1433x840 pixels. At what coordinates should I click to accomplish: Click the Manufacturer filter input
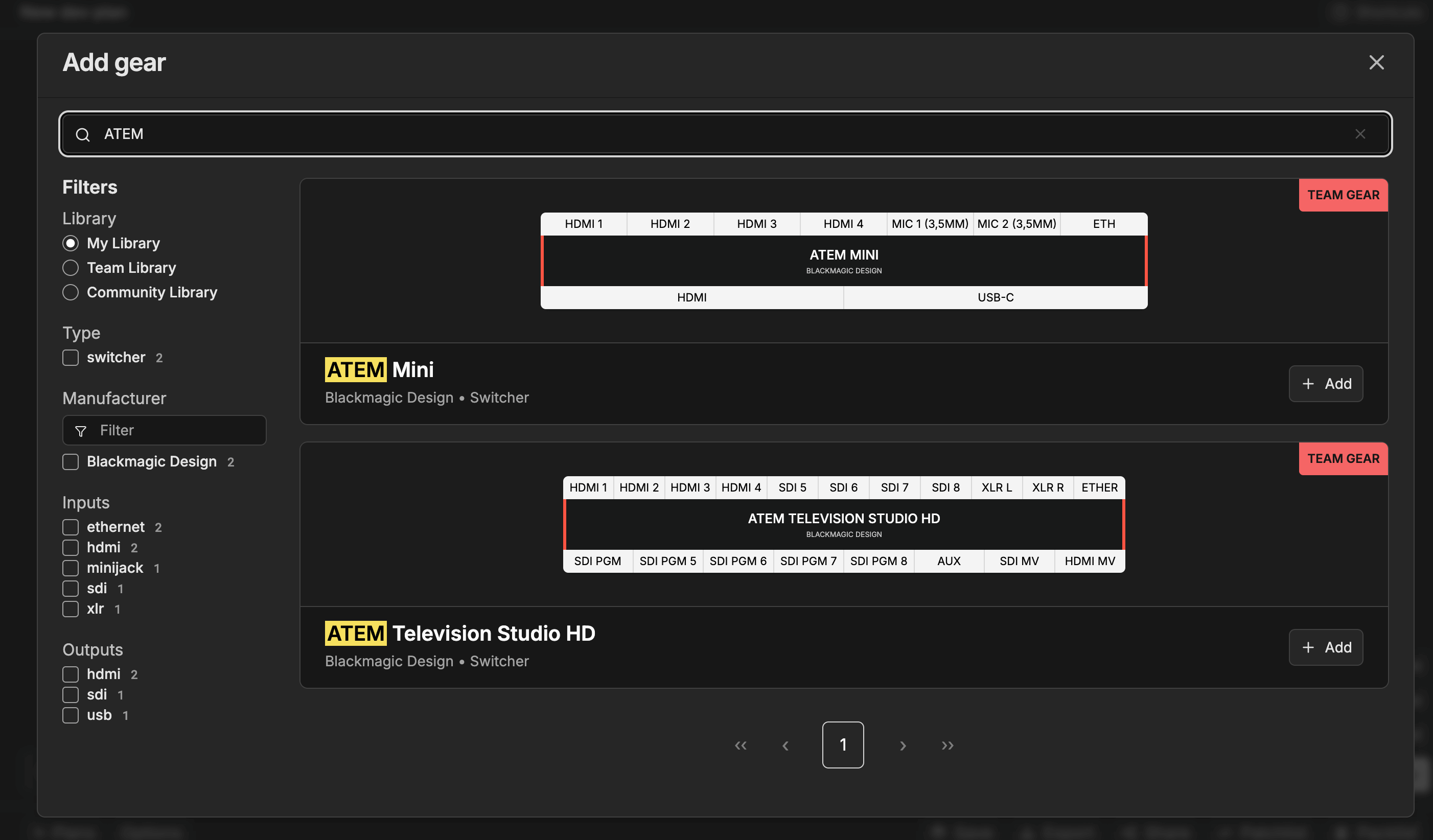[165, 431]
